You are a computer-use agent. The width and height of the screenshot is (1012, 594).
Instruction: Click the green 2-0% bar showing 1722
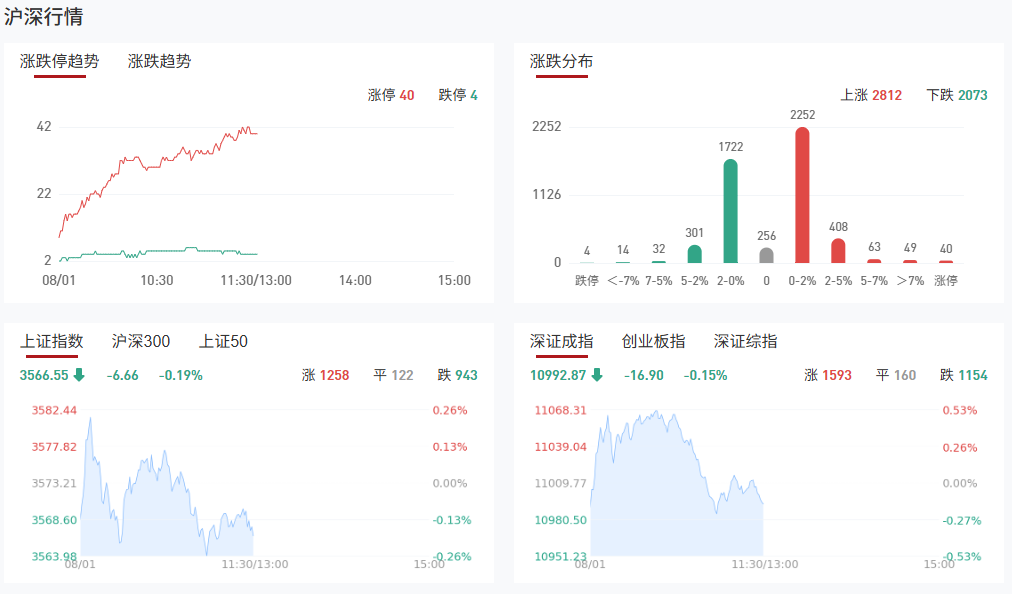(730, 211)
